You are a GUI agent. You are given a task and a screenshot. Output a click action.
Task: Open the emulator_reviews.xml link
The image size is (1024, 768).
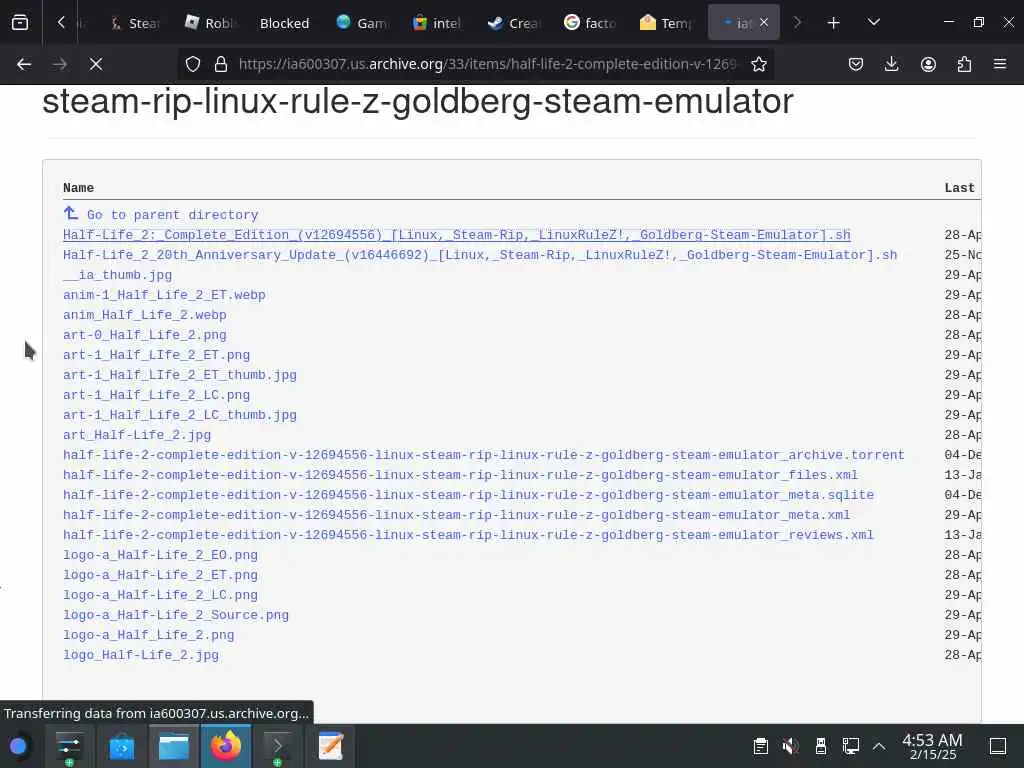(468, 535)
